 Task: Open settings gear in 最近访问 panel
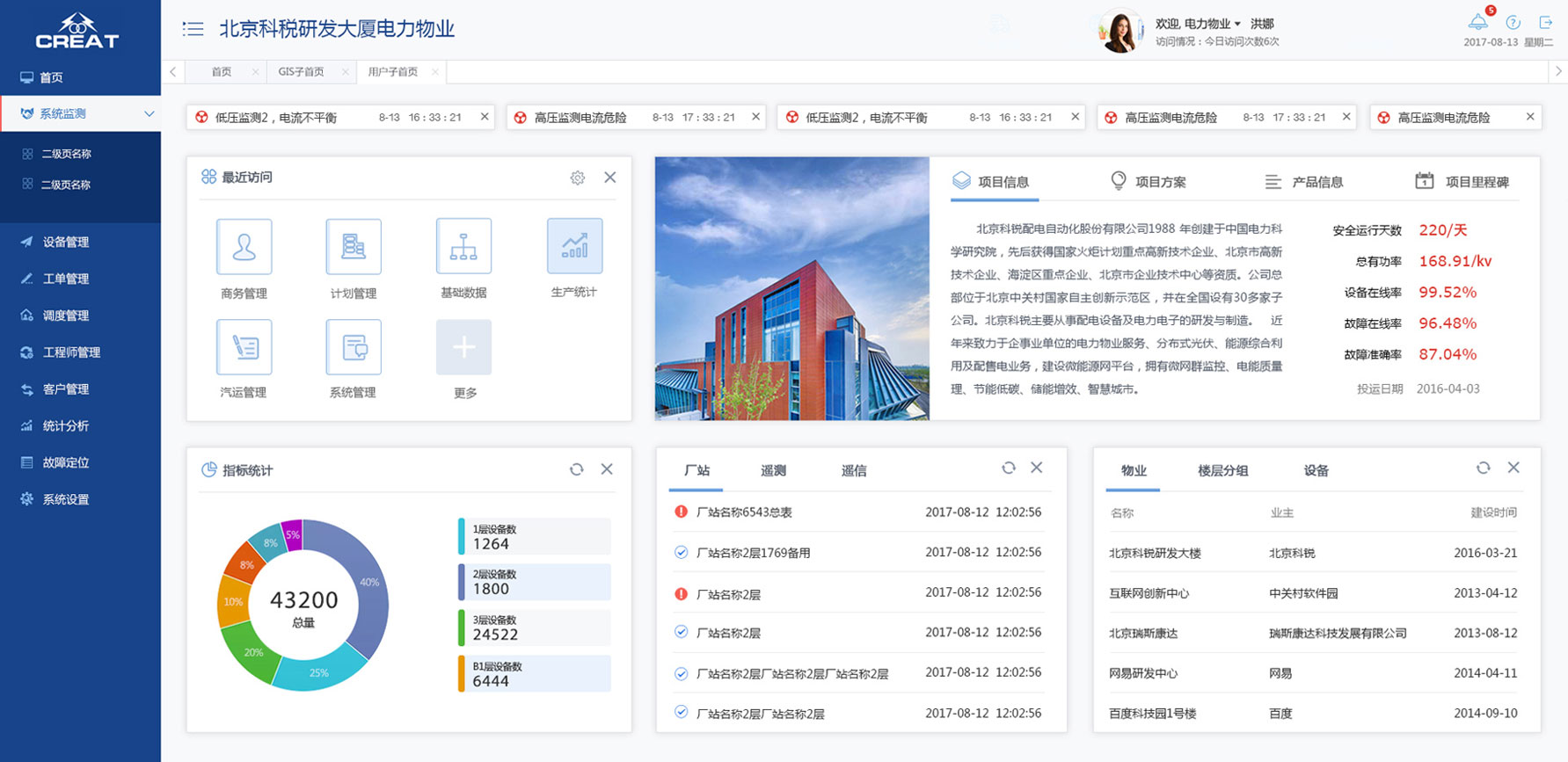tap(577, 178)
